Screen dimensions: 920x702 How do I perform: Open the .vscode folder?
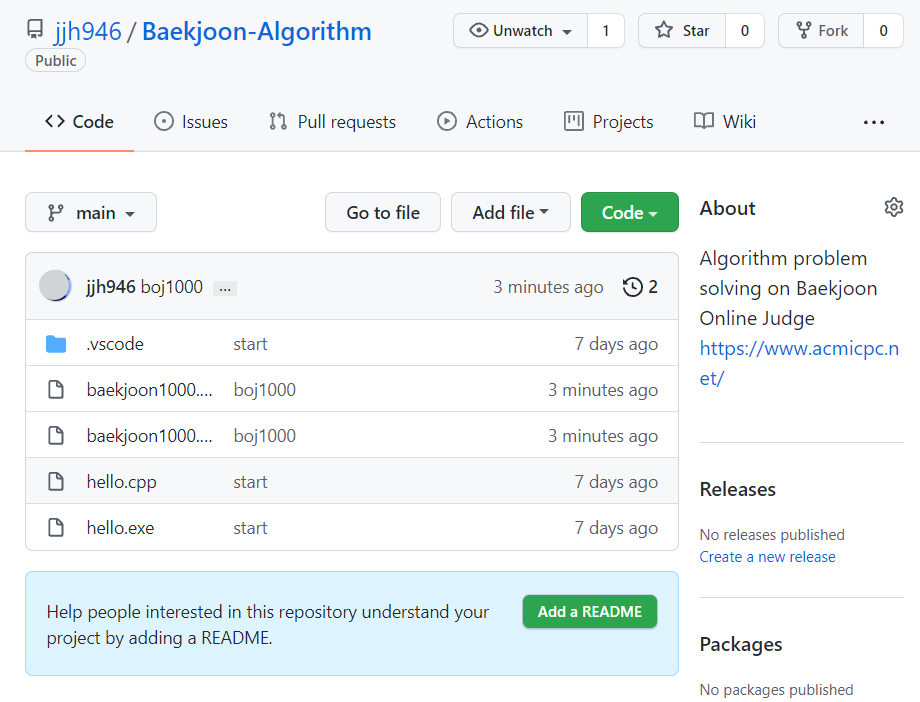(115, 344)
